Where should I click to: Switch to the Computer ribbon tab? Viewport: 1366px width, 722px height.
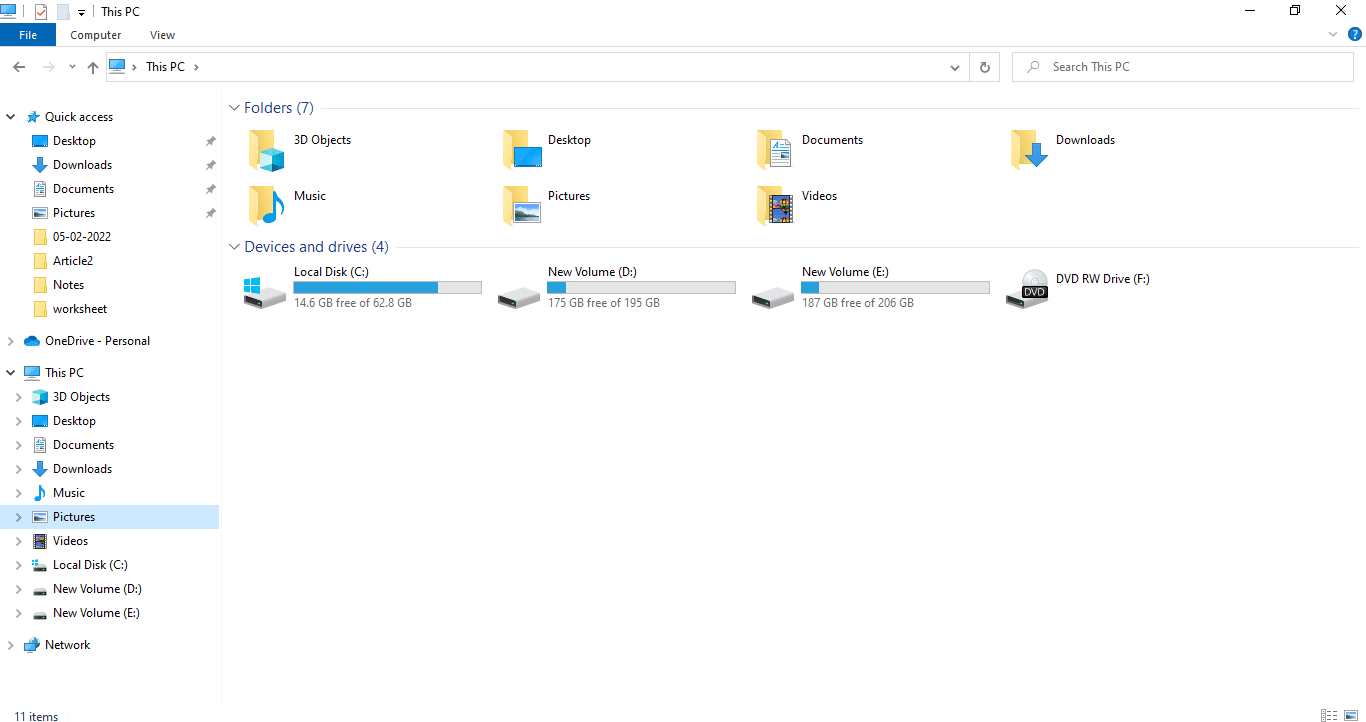(x=95, y=34)
